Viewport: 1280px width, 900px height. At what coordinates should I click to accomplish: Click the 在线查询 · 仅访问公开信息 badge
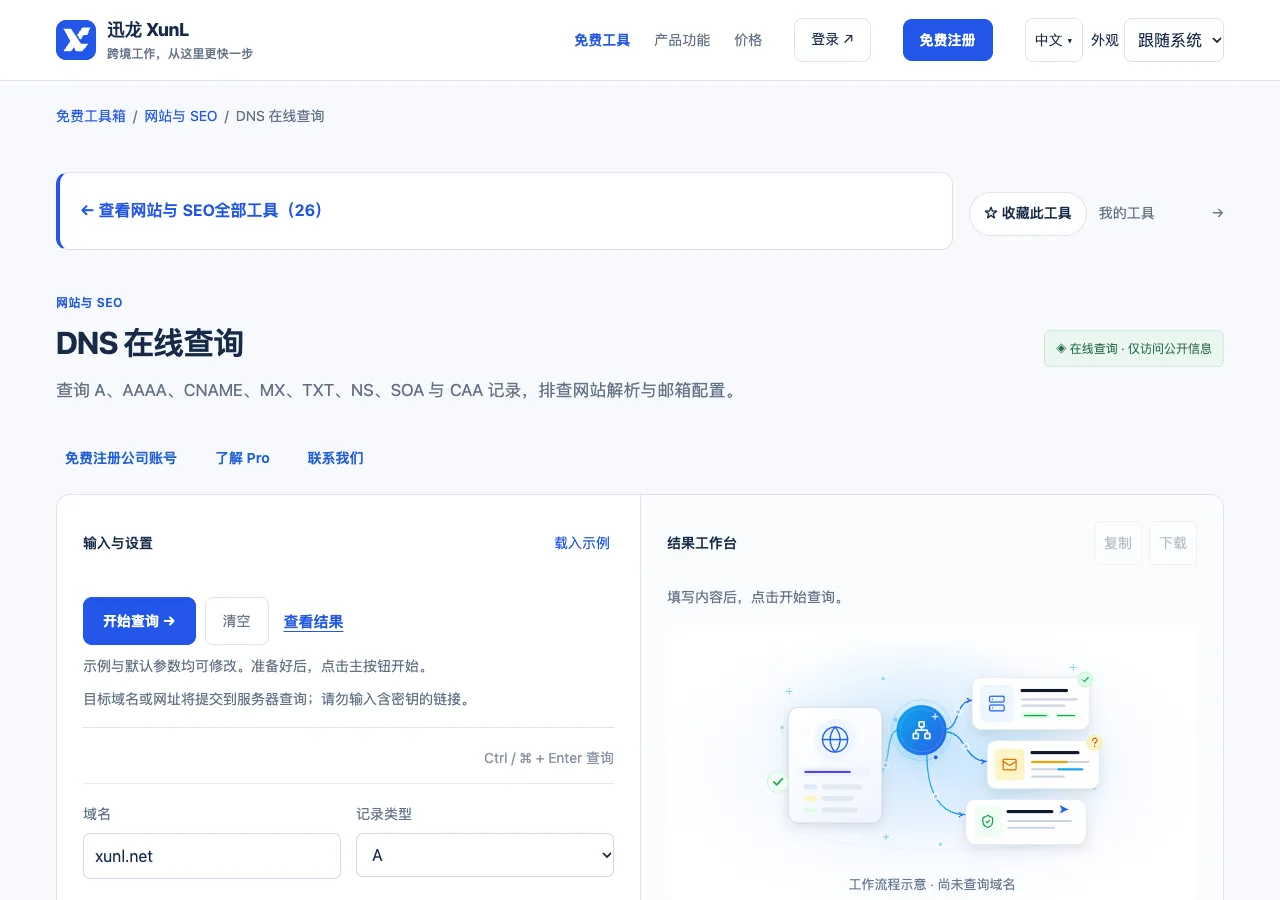(1134, 349)
